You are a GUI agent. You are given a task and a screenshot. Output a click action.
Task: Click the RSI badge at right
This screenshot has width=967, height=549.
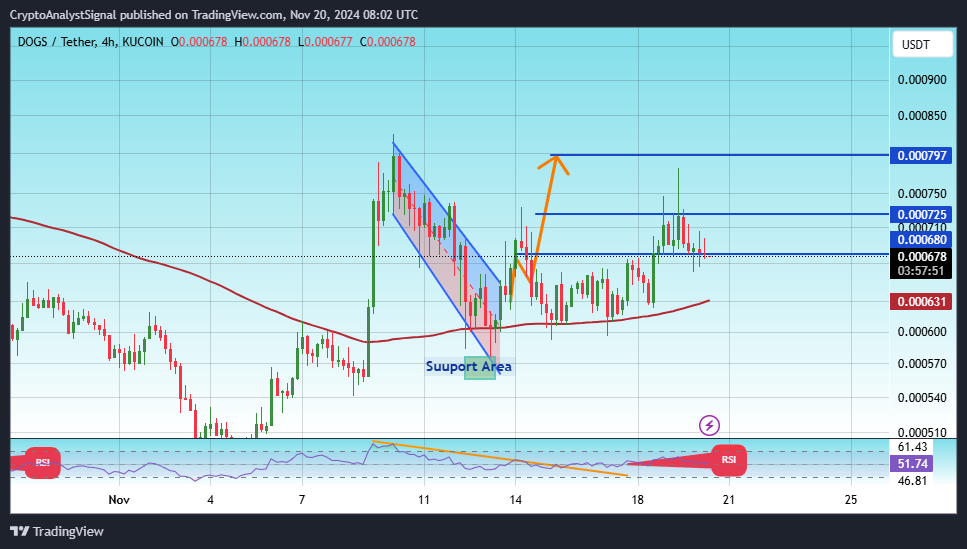pyautogui.click(x=729, y=460)
